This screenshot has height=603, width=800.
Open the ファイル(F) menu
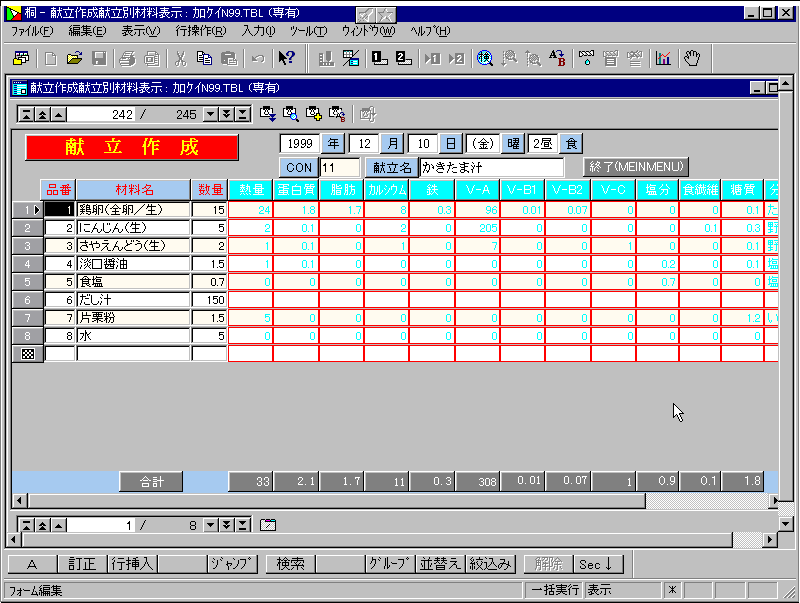pyautogui.click(x=32, y=31)
